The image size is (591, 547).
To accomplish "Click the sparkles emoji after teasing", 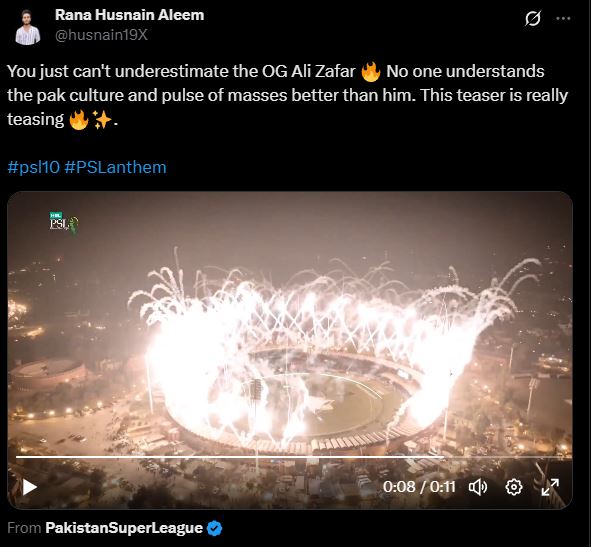I will (102, 120).
